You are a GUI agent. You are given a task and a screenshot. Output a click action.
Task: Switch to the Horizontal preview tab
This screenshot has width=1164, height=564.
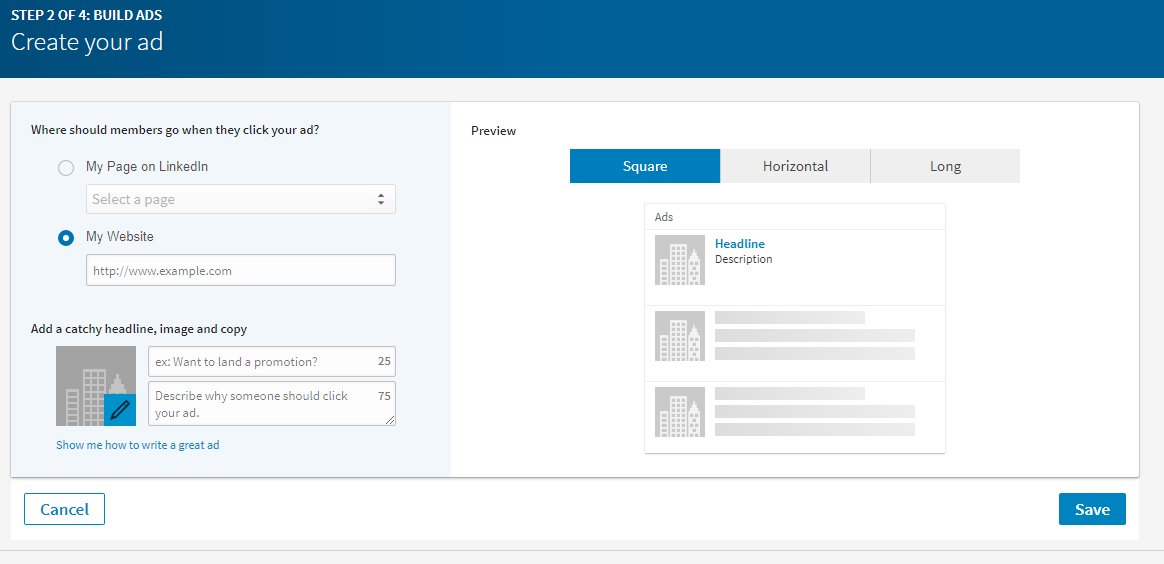[795, 166]
